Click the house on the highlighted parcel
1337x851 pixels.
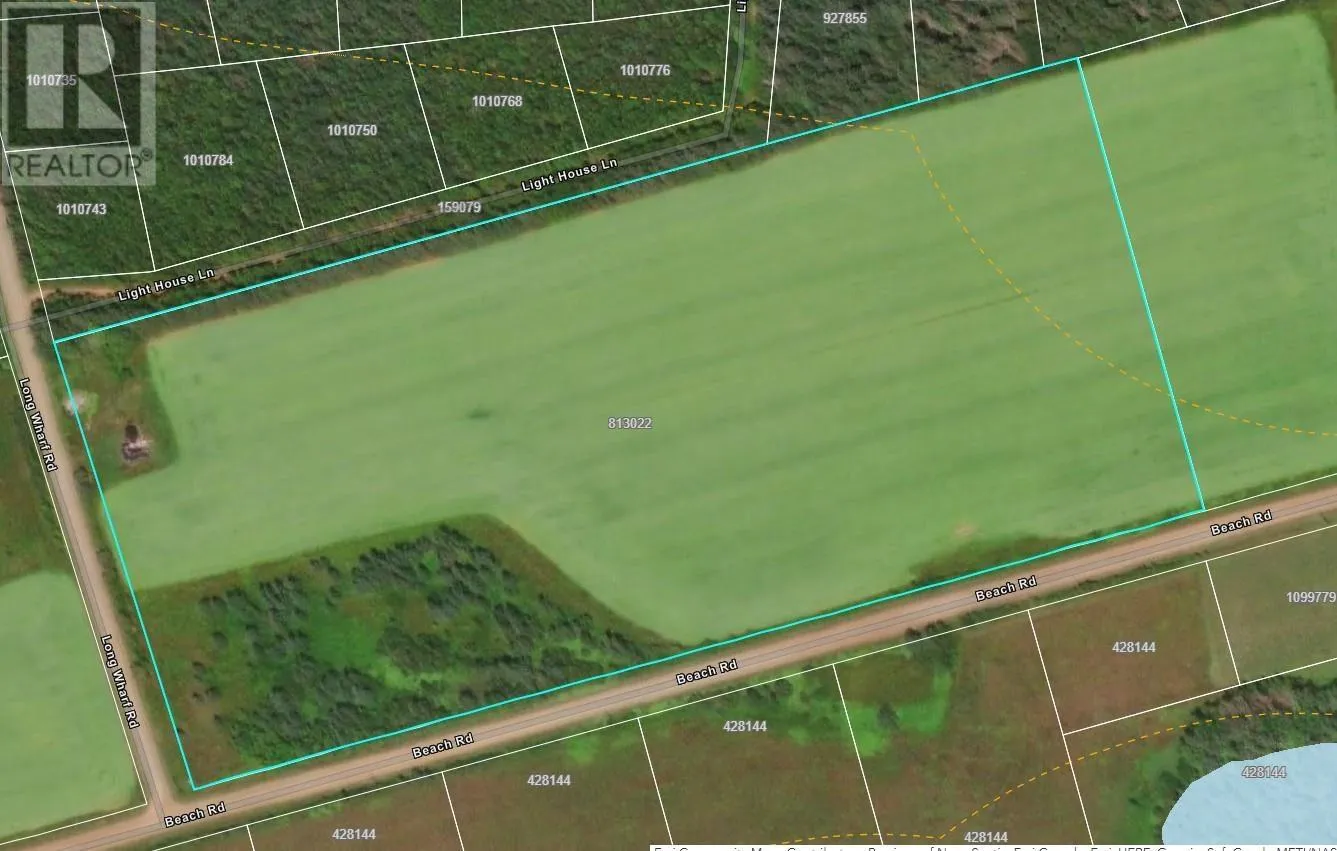click(x=133, y=443)
